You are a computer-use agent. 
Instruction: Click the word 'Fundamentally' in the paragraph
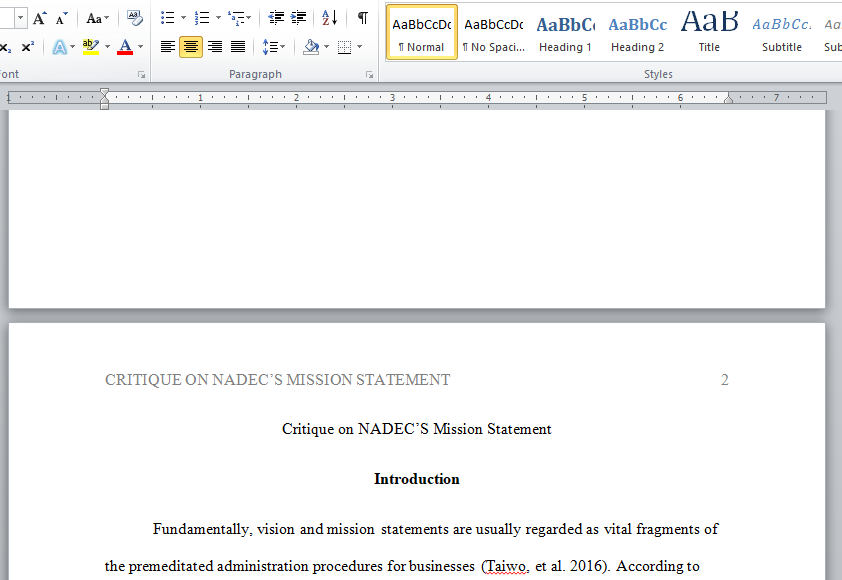[201, 530]
